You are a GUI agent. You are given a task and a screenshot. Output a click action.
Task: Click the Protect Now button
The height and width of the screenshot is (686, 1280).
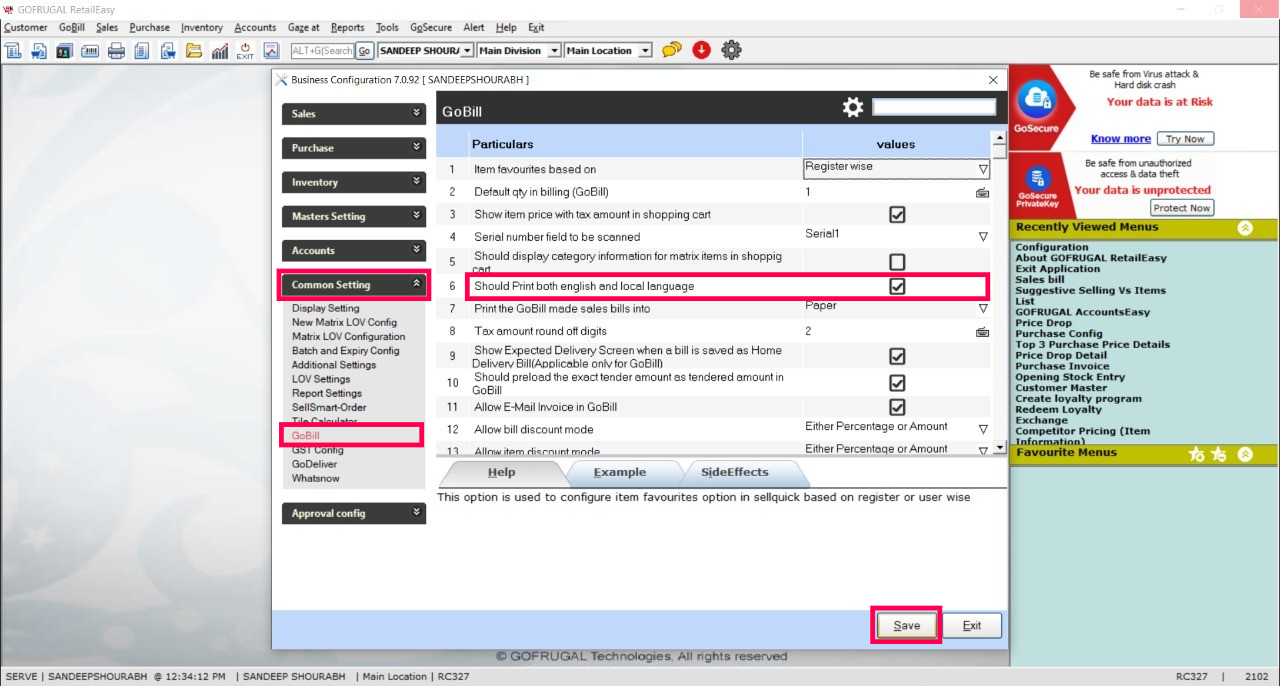pyautogui.click(x=1181, y=208)
